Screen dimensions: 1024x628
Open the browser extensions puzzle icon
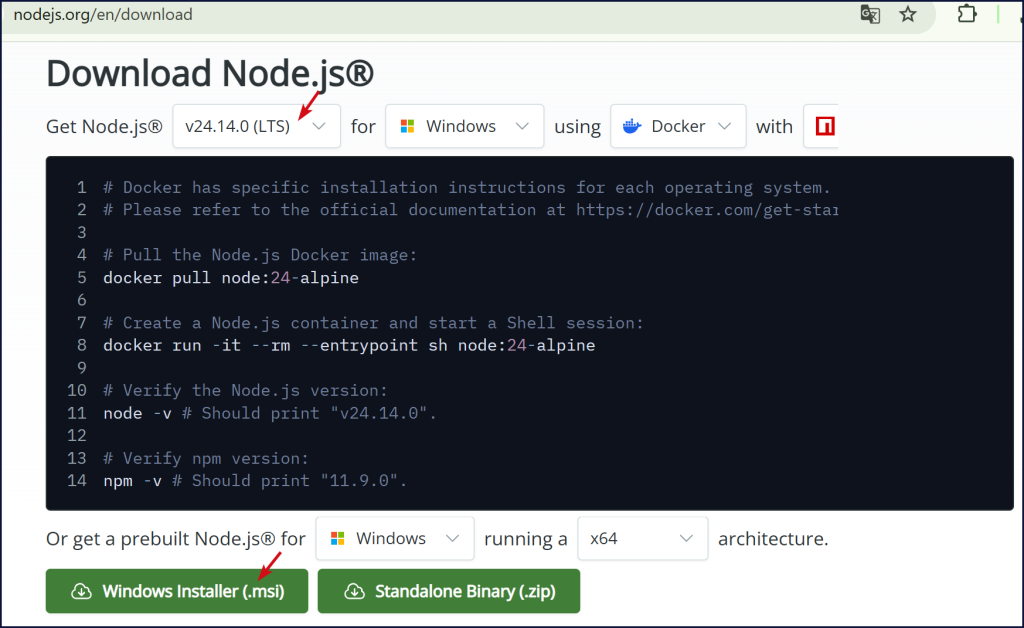coord(966,15)
